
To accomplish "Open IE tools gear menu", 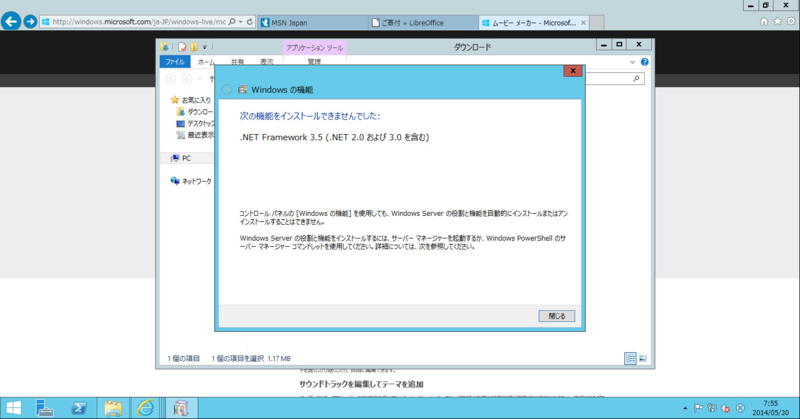I will click(x=791, y=21).
